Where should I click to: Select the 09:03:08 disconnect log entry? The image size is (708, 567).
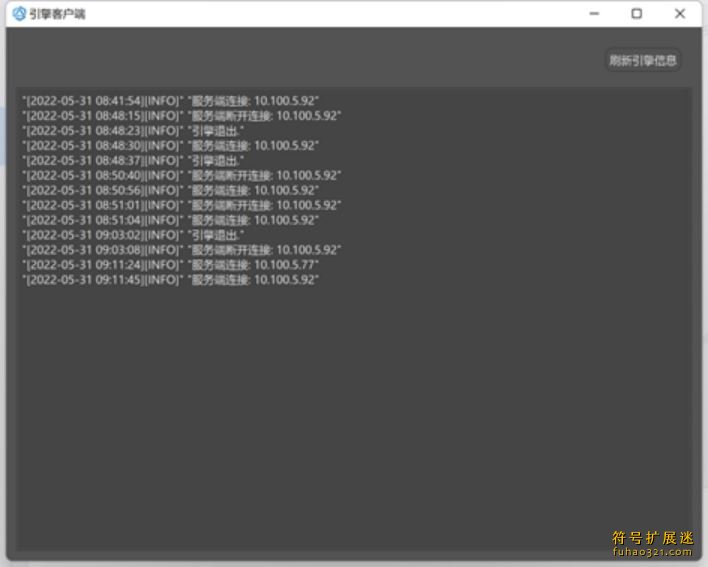pos(181,250)
